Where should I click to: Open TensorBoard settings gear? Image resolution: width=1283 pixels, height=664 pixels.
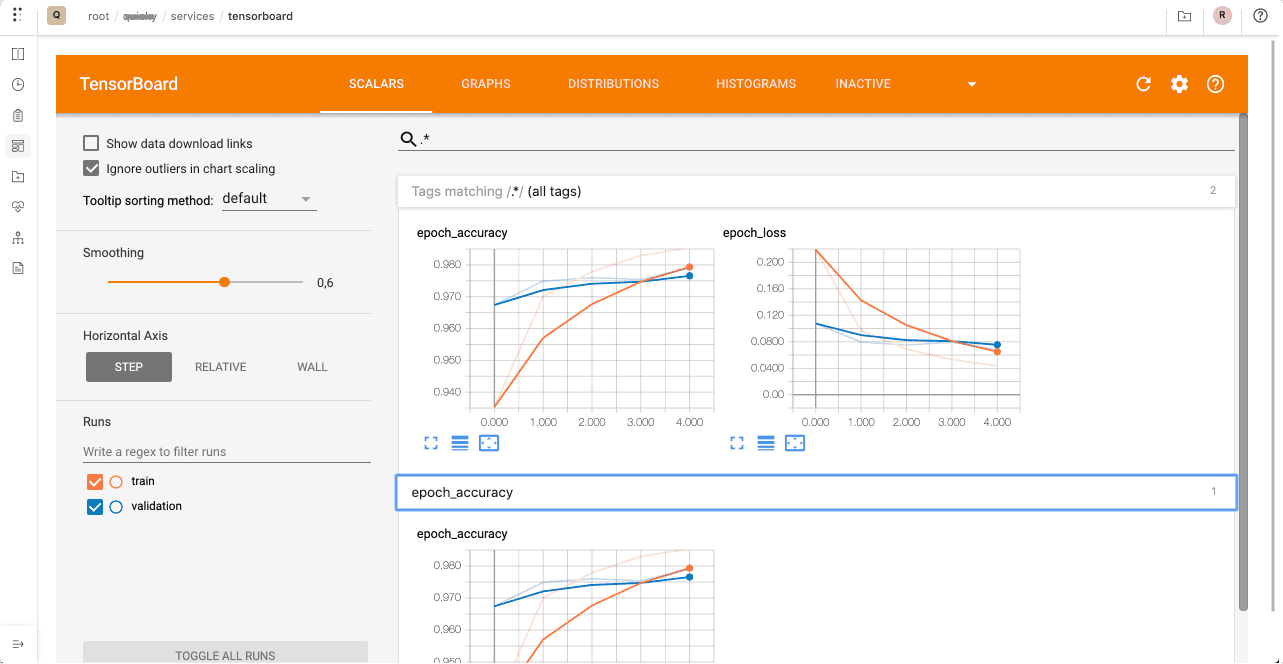click(1179, 84)
